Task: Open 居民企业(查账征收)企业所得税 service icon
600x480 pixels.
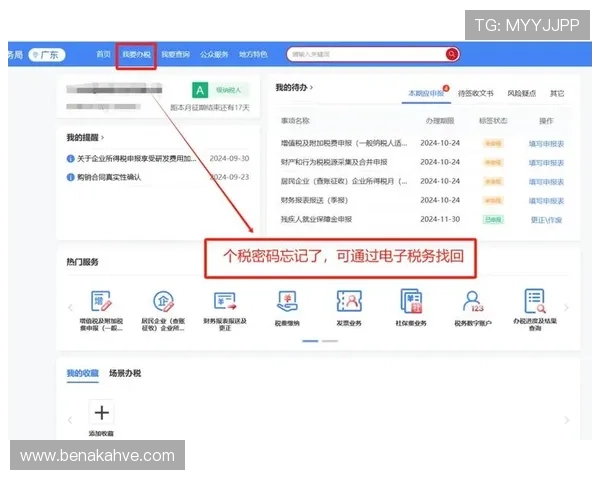Action: point(163,301)
